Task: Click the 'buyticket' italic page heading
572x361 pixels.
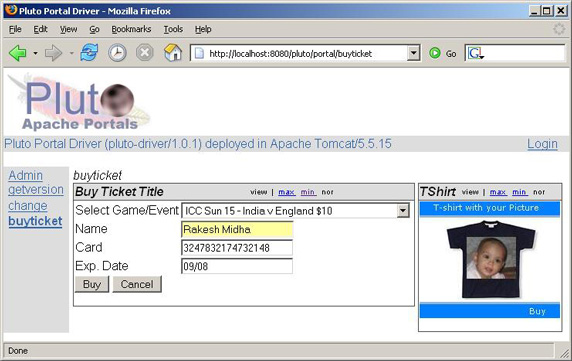Action: pos(97,175)
